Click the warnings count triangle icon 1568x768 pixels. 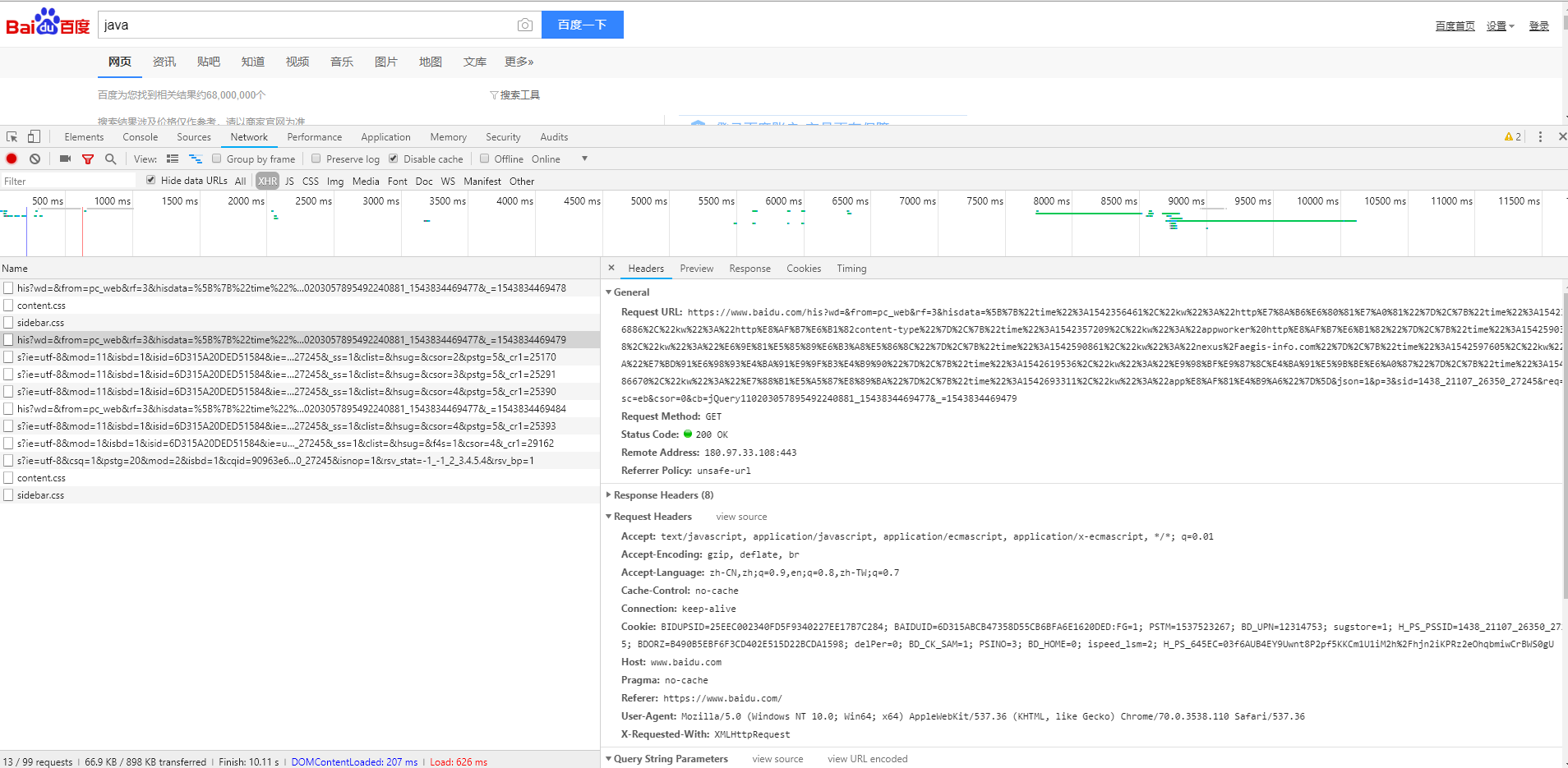[x=1509, y=137]
